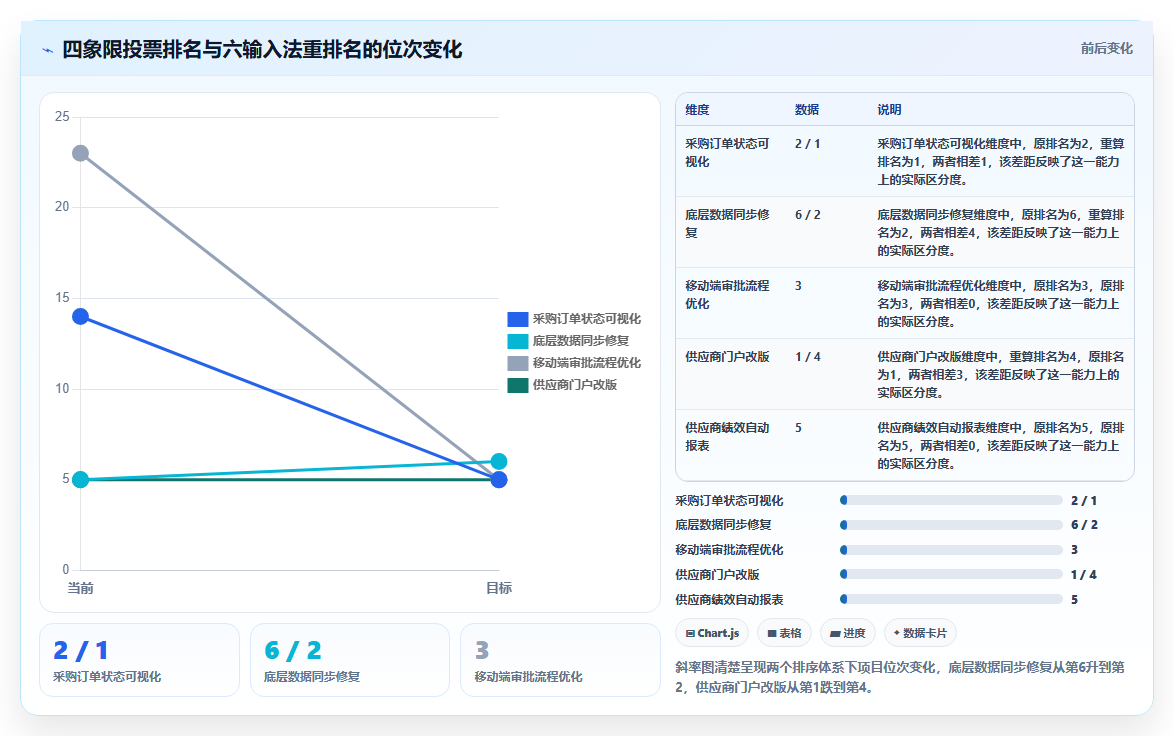
Task: Click the blue data point at 5 on 目标
Action: (499, 479)
